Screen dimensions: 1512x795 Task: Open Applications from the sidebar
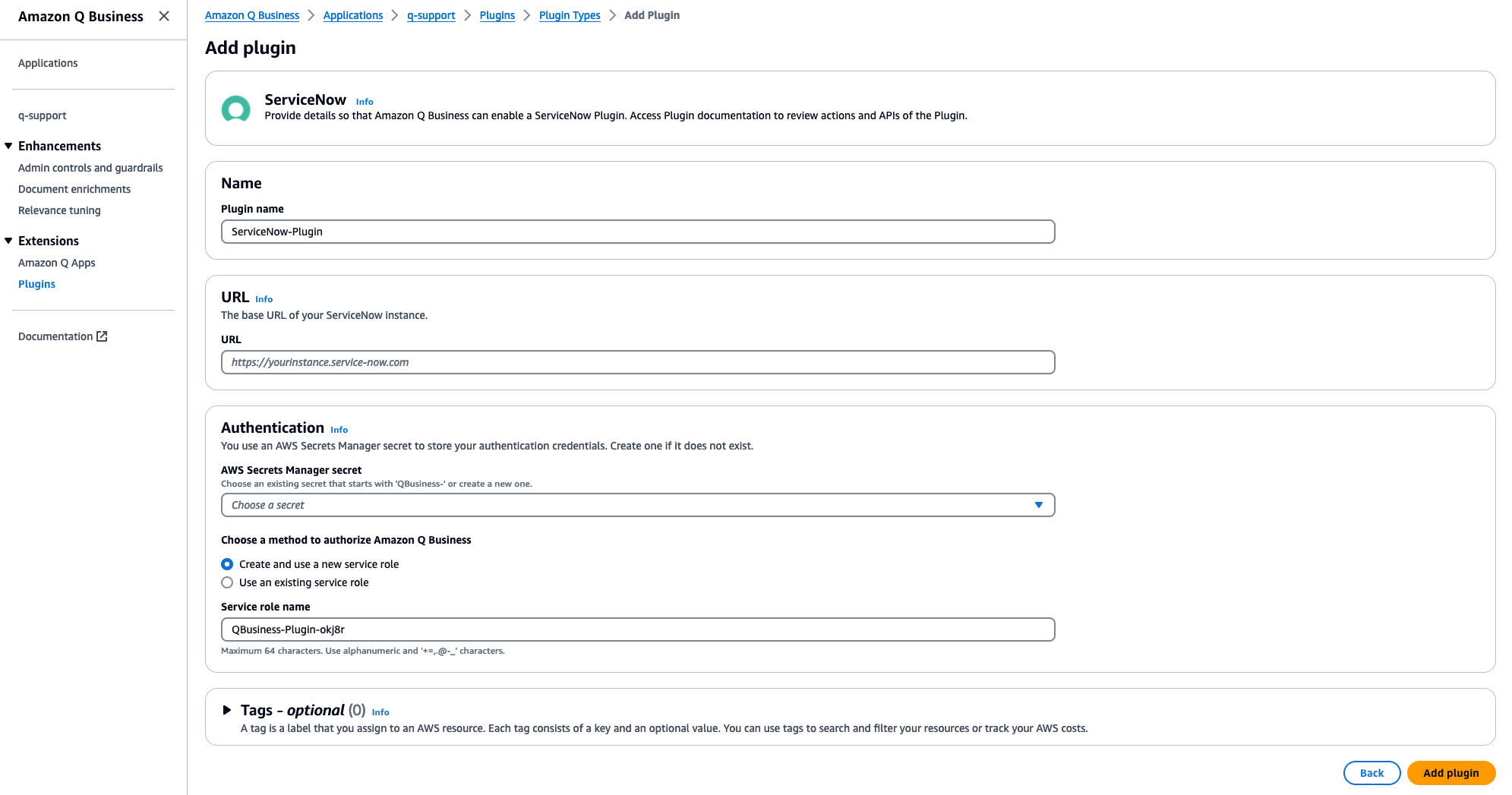(x=48, y=63)
